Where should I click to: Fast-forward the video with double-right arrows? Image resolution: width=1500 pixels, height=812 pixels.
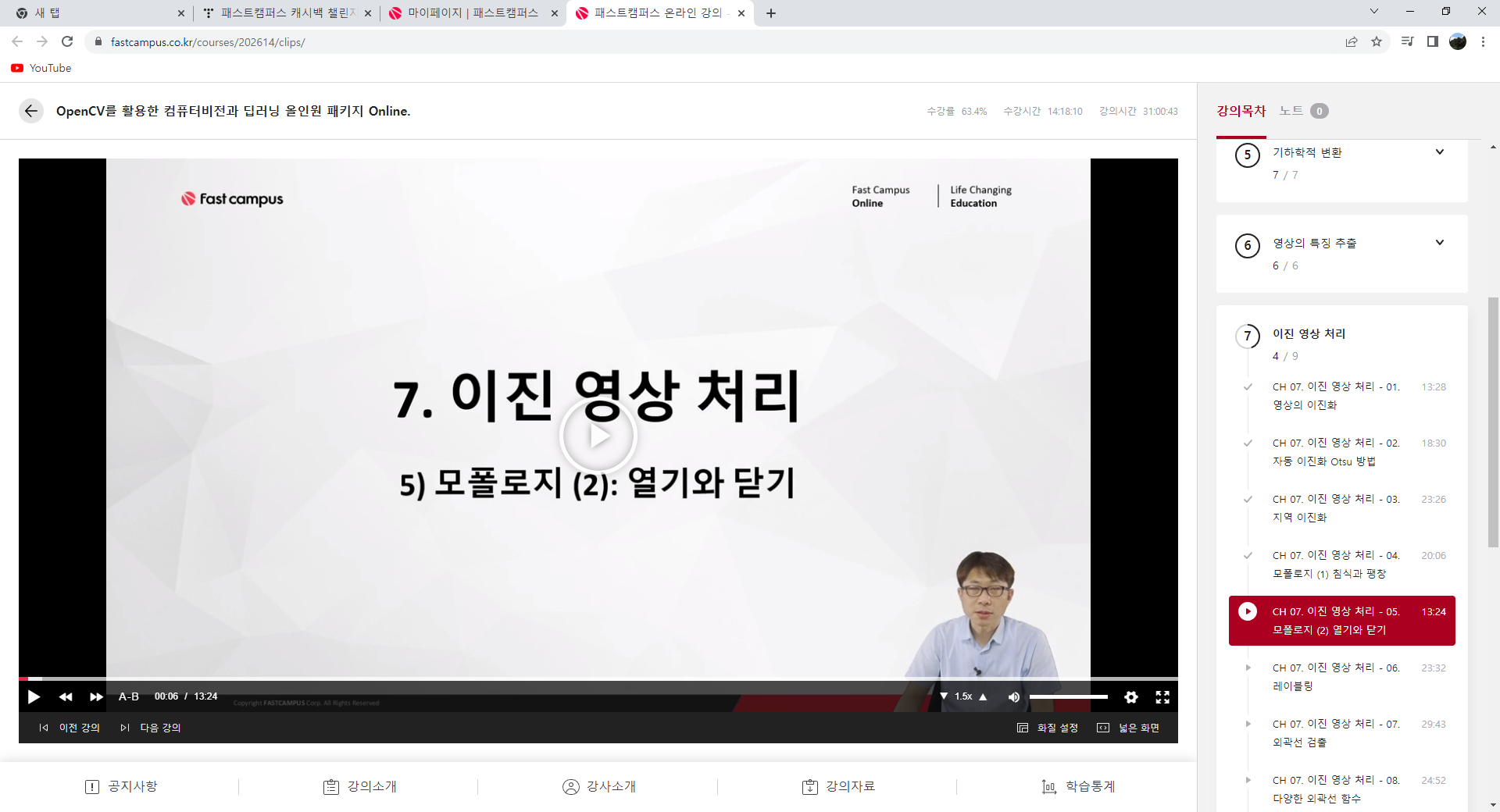[x=96, y=696]
